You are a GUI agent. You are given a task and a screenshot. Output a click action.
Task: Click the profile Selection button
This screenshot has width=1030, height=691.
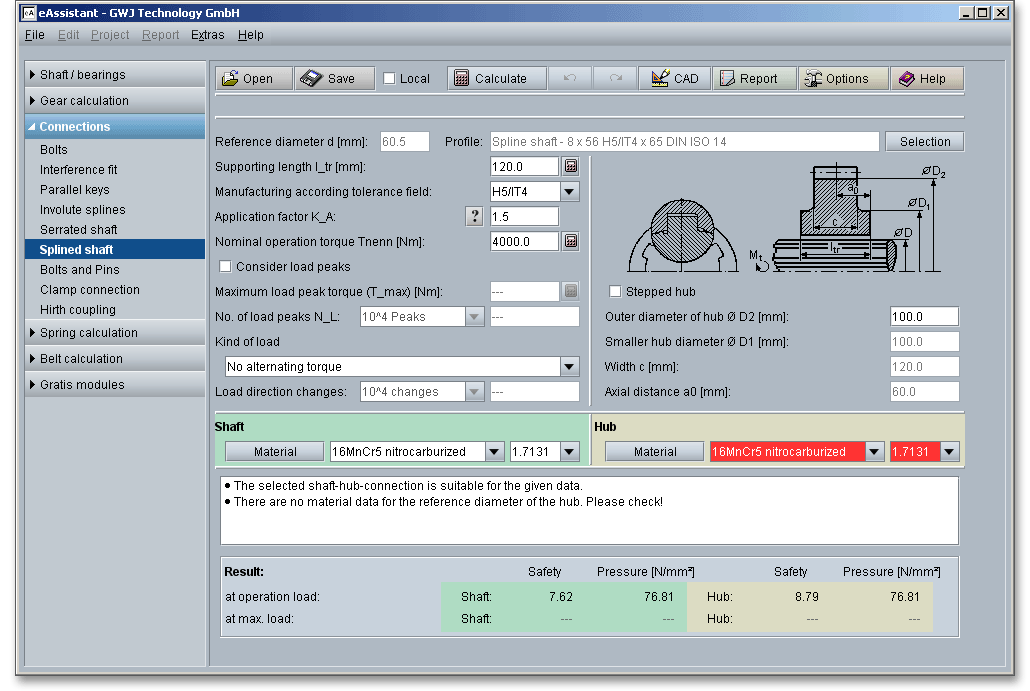pyautogui.click(x=924, y=142)
